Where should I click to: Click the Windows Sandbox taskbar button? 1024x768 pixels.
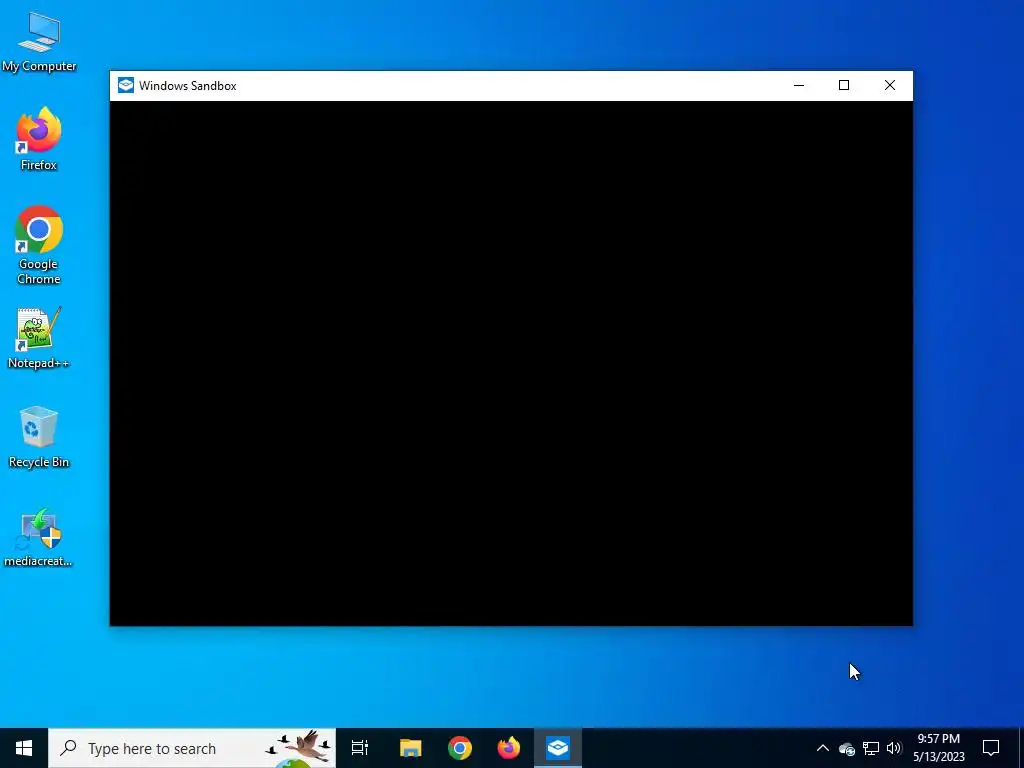[558, 748]
